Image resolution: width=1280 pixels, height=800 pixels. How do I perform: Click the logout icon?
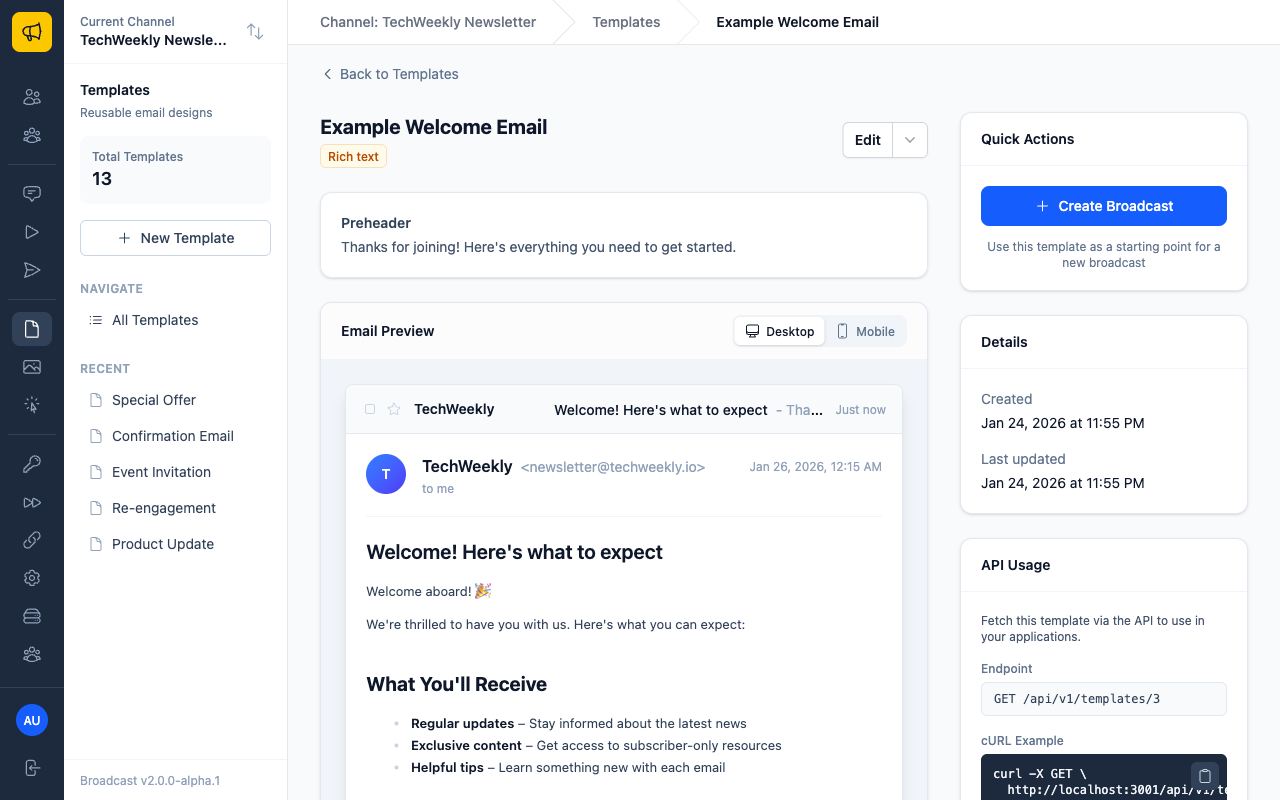(32, 768)
